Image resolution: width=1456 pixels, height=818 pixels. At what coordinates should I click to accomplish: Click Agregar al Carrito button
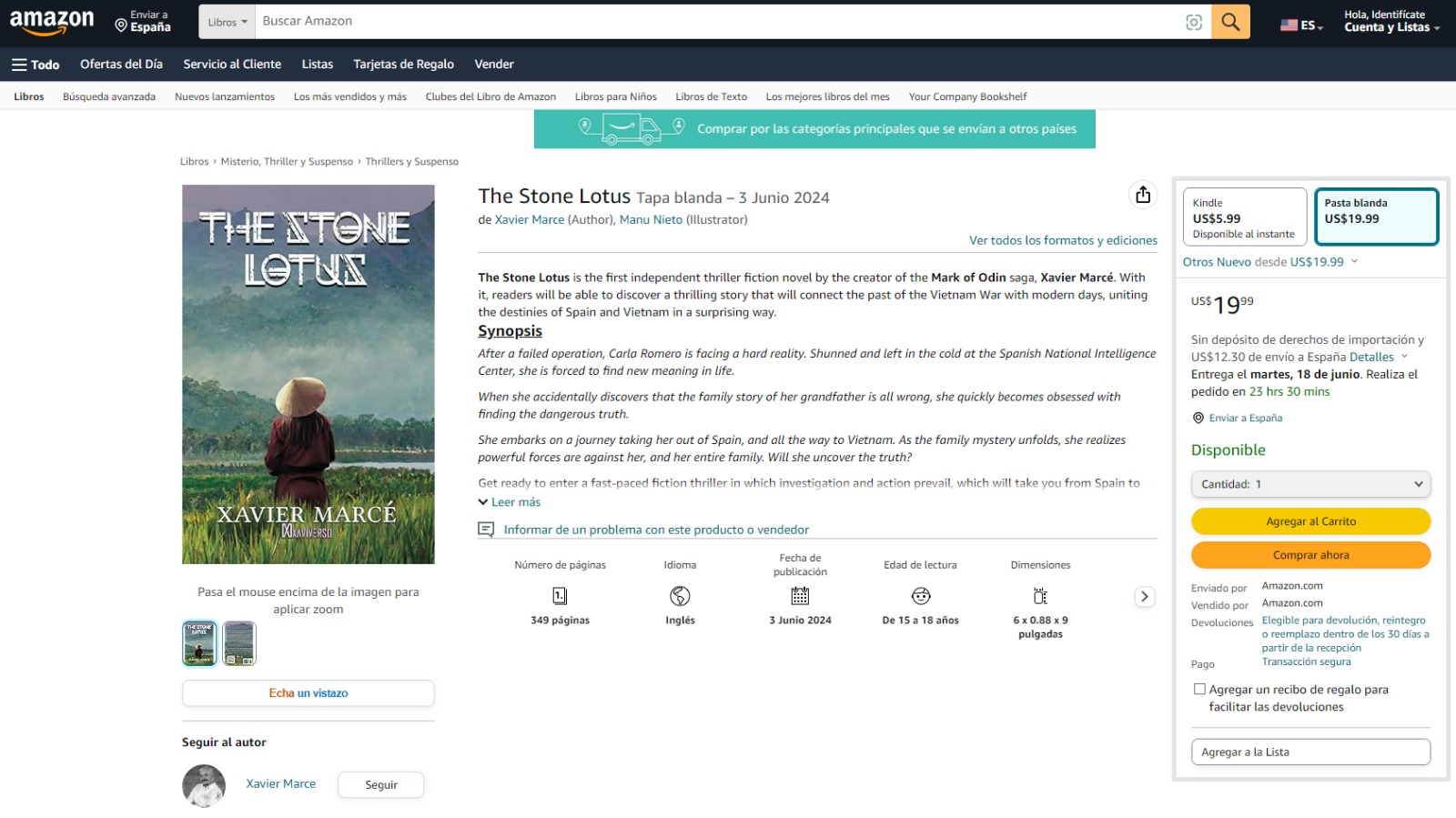click(x=1310, y=521)
